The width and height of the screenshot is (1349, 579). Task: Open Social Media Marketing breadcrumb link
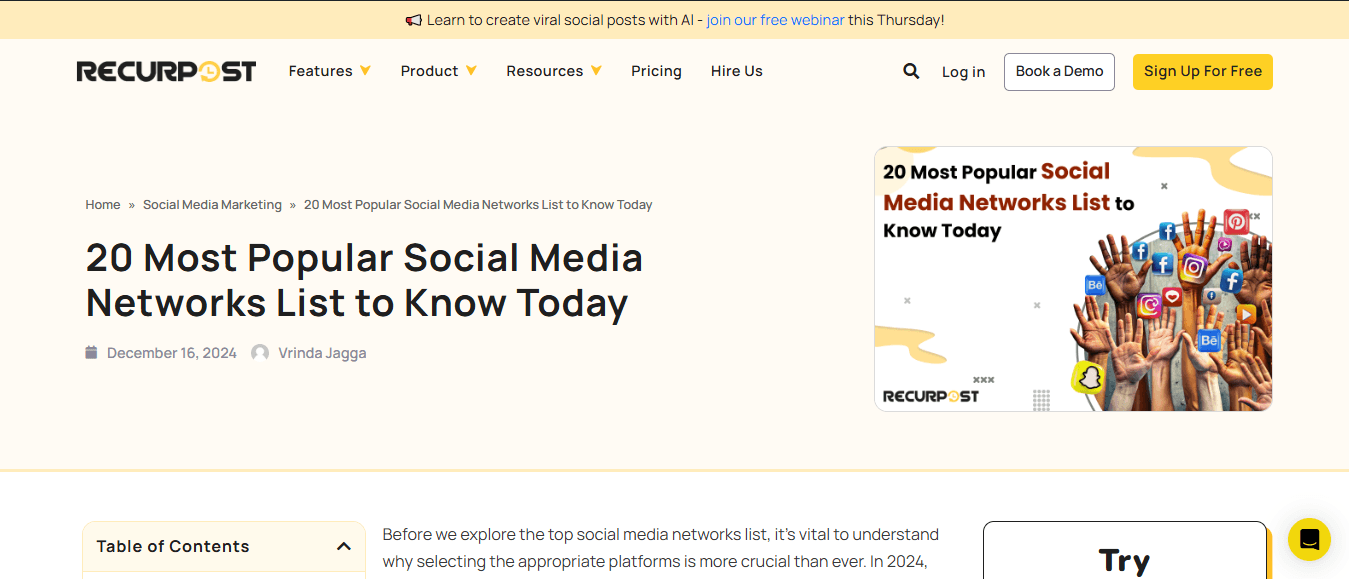[x=212, y=205]
